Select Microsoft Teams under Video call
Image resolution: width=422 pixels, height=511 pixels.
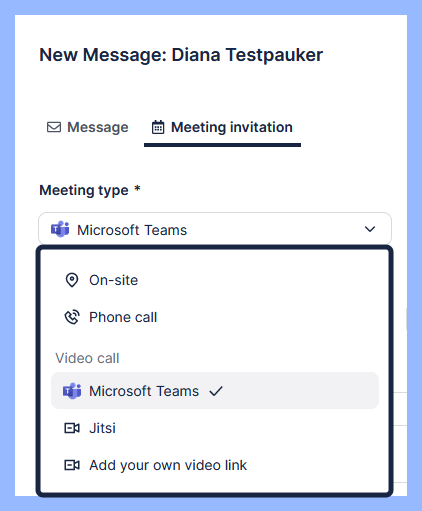point(215,391)
